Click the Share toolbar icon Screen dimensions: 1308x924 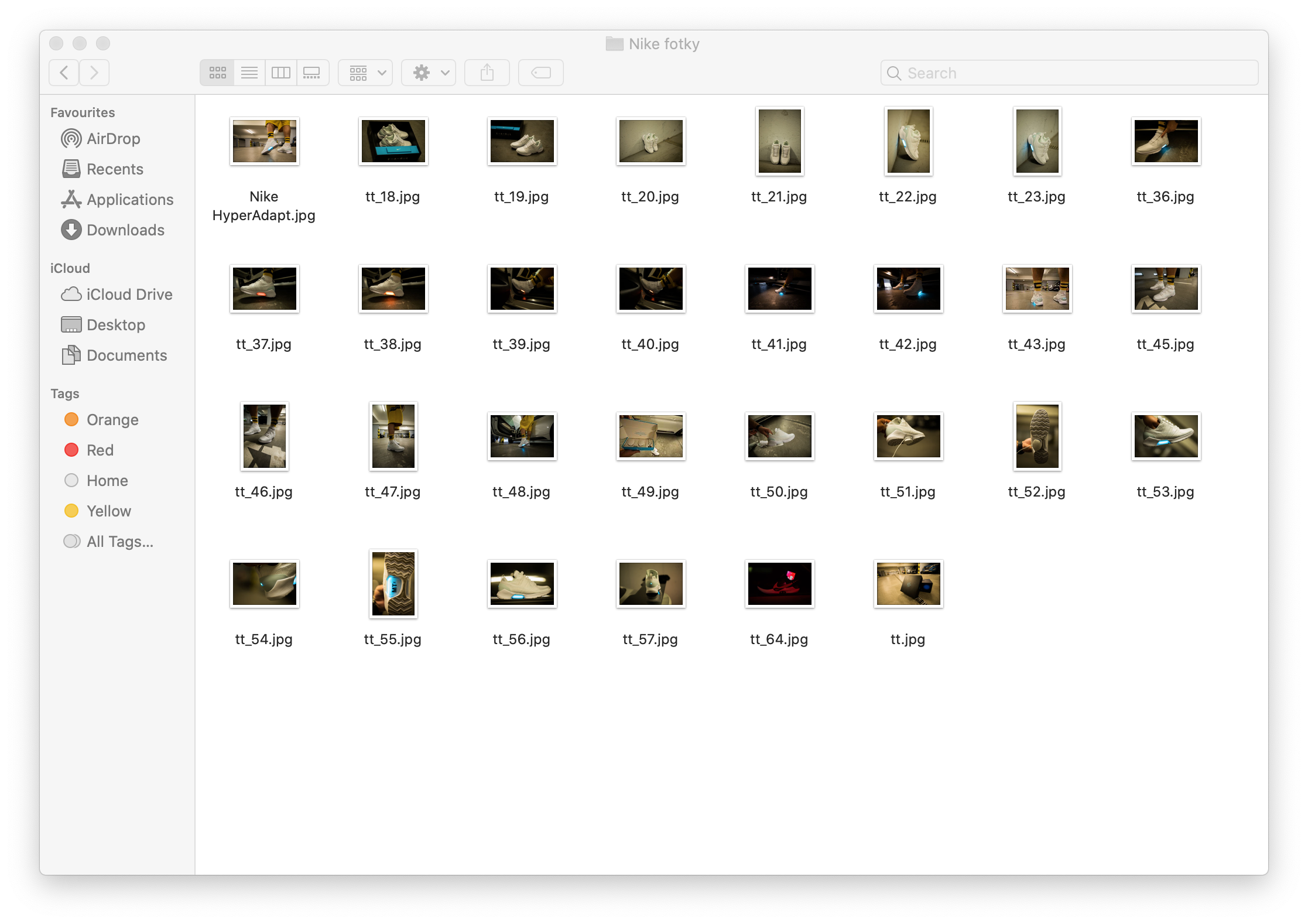tap(487, 73)
